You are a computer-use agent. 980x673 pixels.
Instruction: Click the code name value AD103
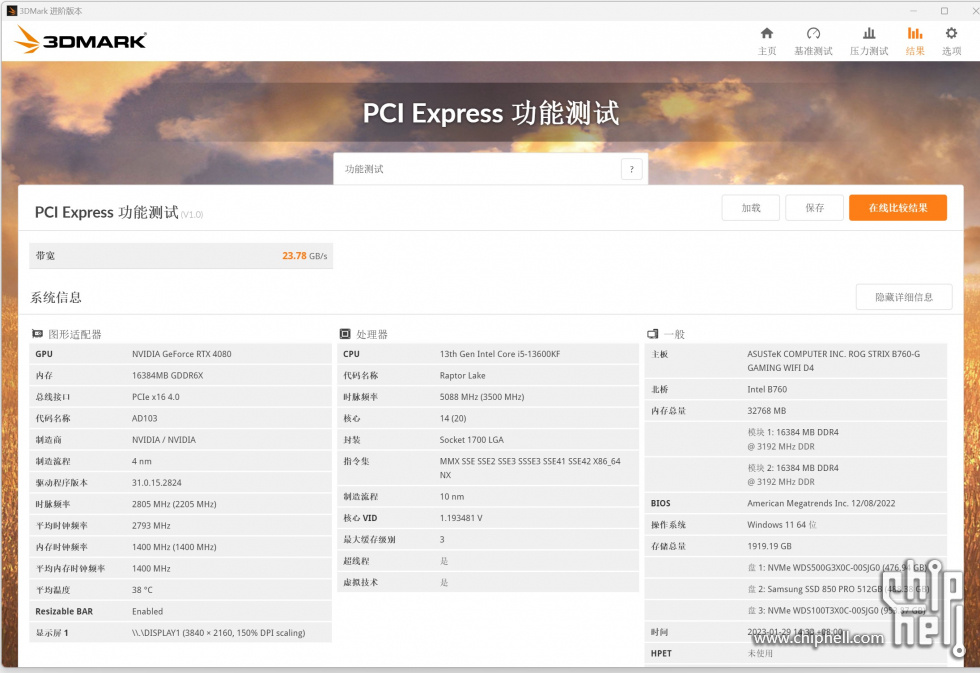click(144, 418)
